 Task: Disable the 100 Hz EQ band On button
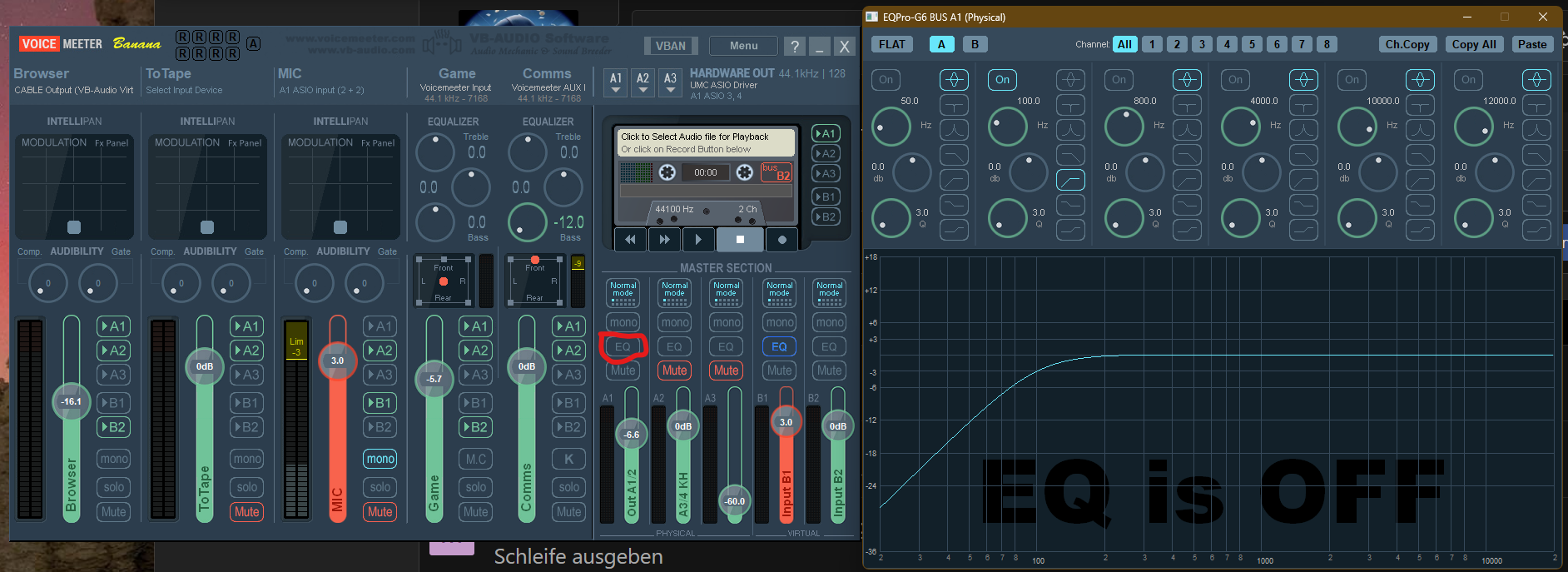click(1003, 80)
